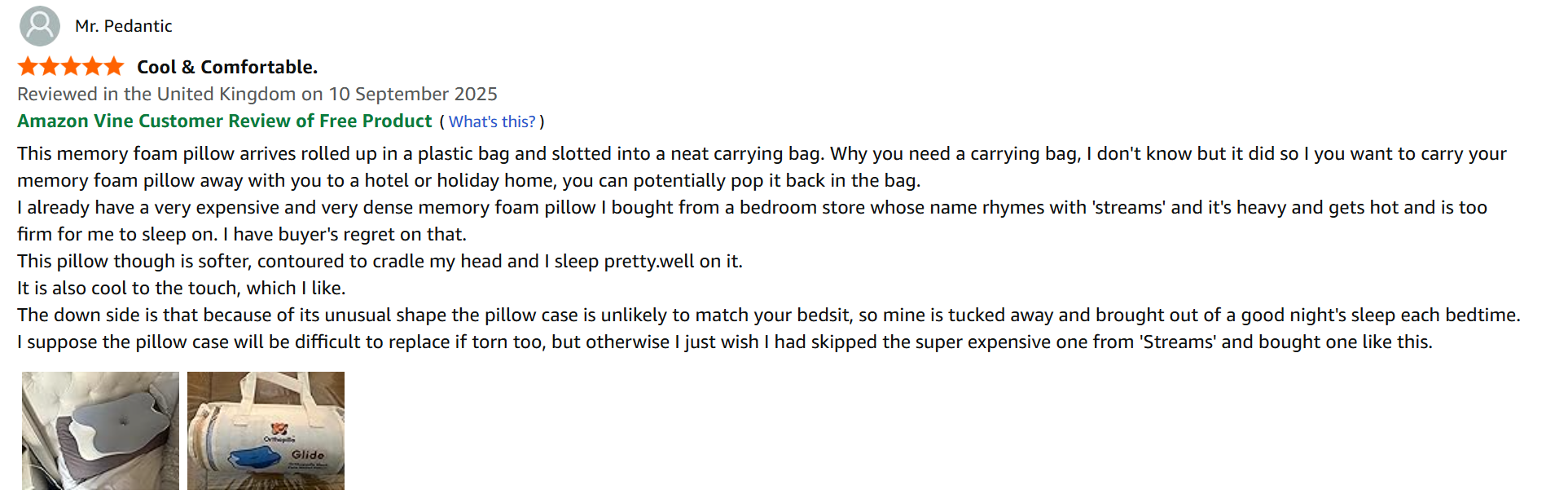Select the first orange star in rating
Viewport: 1568px width, 503px height.
coord(27,65)
